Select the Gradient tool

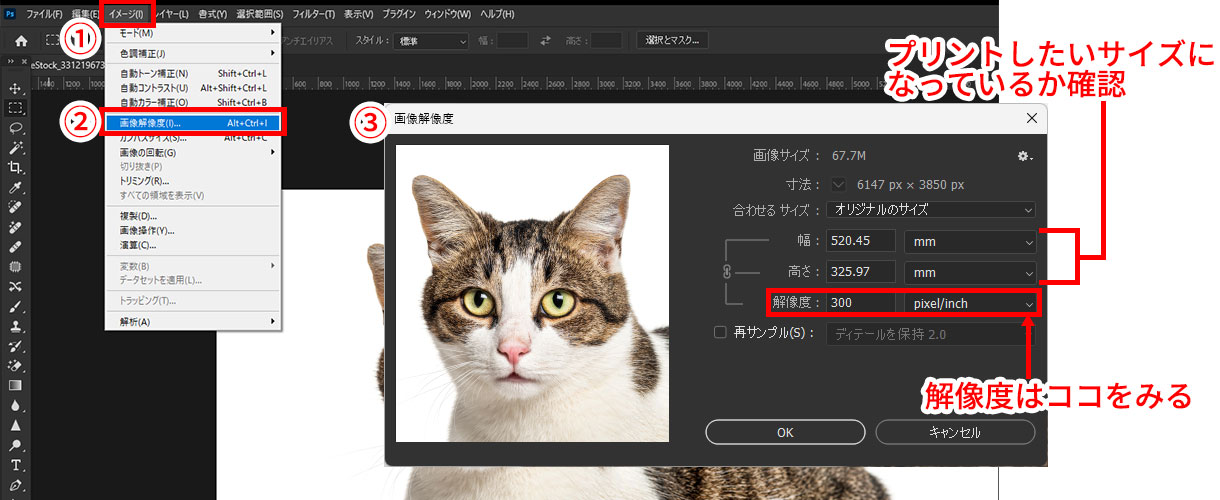pyautogui.click(x=16, y=385)
